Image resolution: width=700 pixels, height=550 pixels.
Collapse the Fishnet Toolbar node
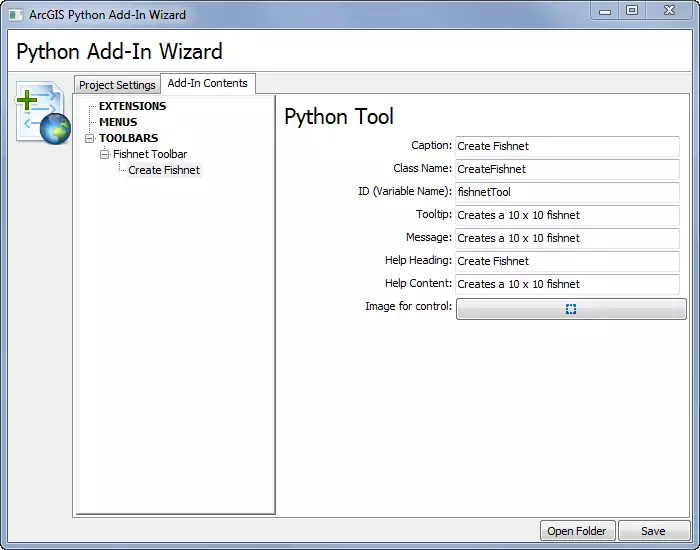[x=104, y=154]
